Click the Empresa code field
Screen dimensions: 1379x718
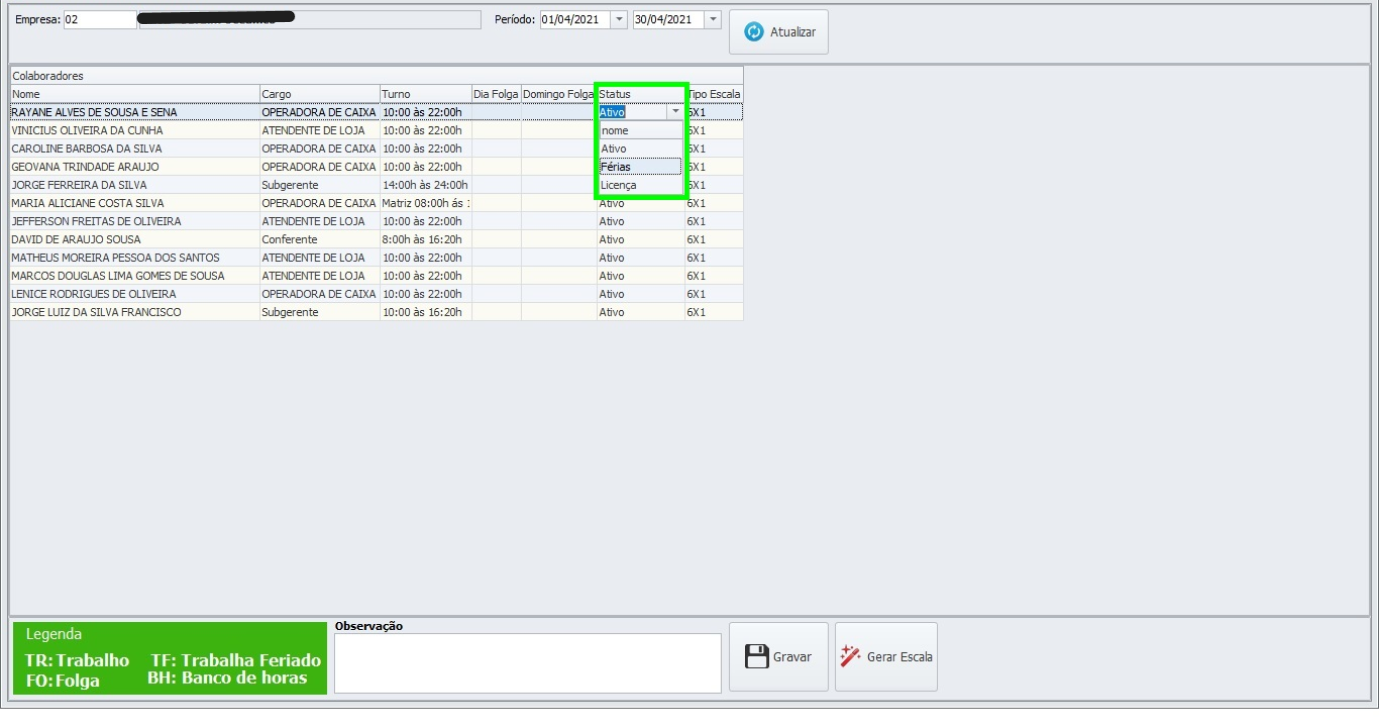click(x=100, y=20)
